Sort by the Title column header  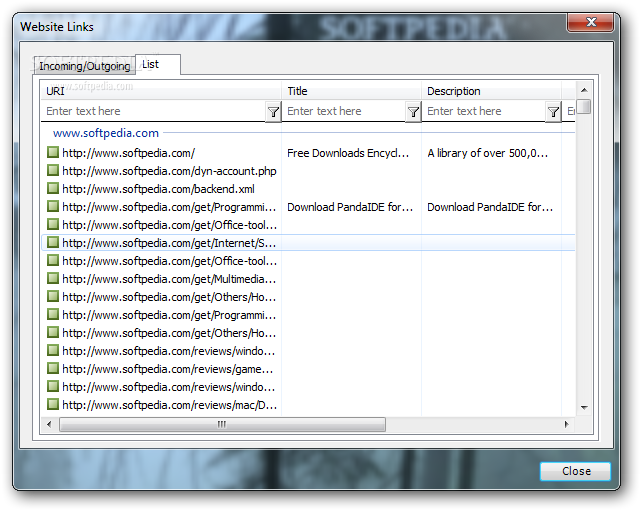352,91
